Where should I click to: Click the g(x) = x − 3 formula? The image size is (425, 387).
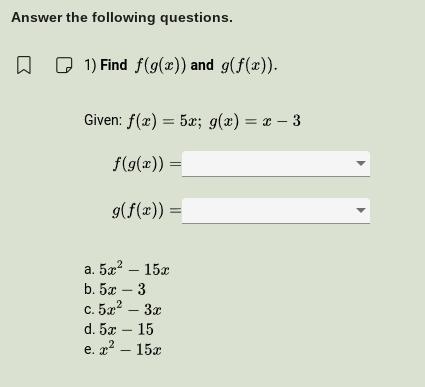(x=255, y=121)
